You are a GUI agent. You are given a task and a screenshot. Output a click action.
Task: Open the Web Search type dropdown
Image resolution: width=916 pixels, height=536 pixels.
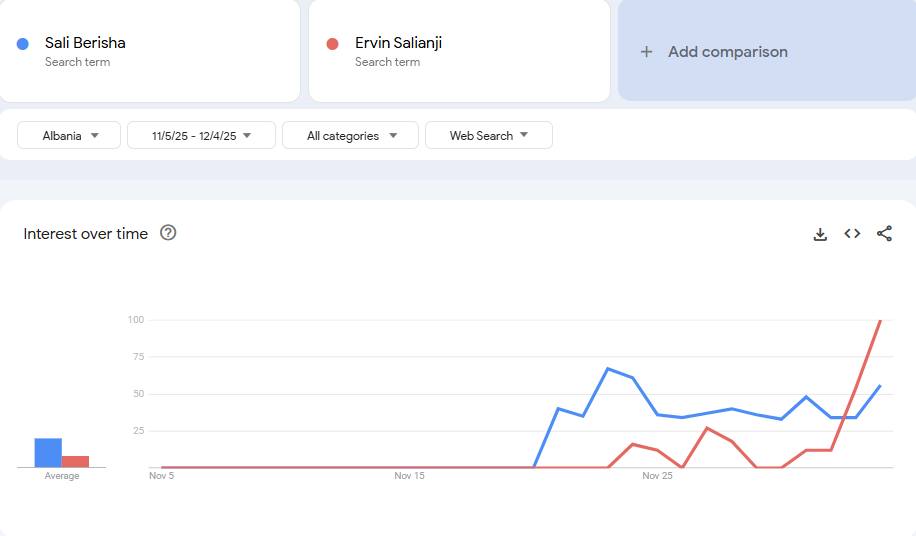pos(488,136)
